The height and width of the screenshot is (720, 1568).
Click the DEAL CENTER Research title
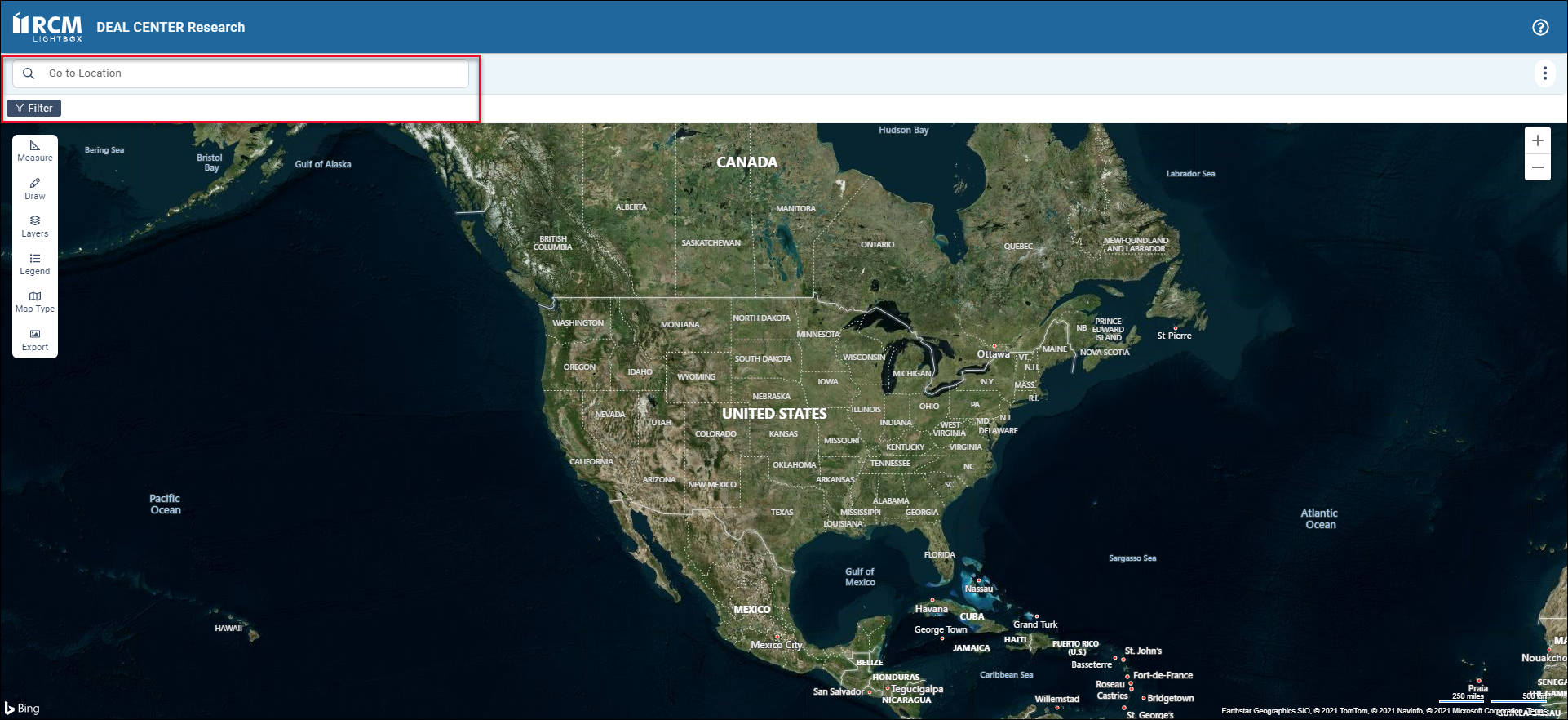pos(171,27)
